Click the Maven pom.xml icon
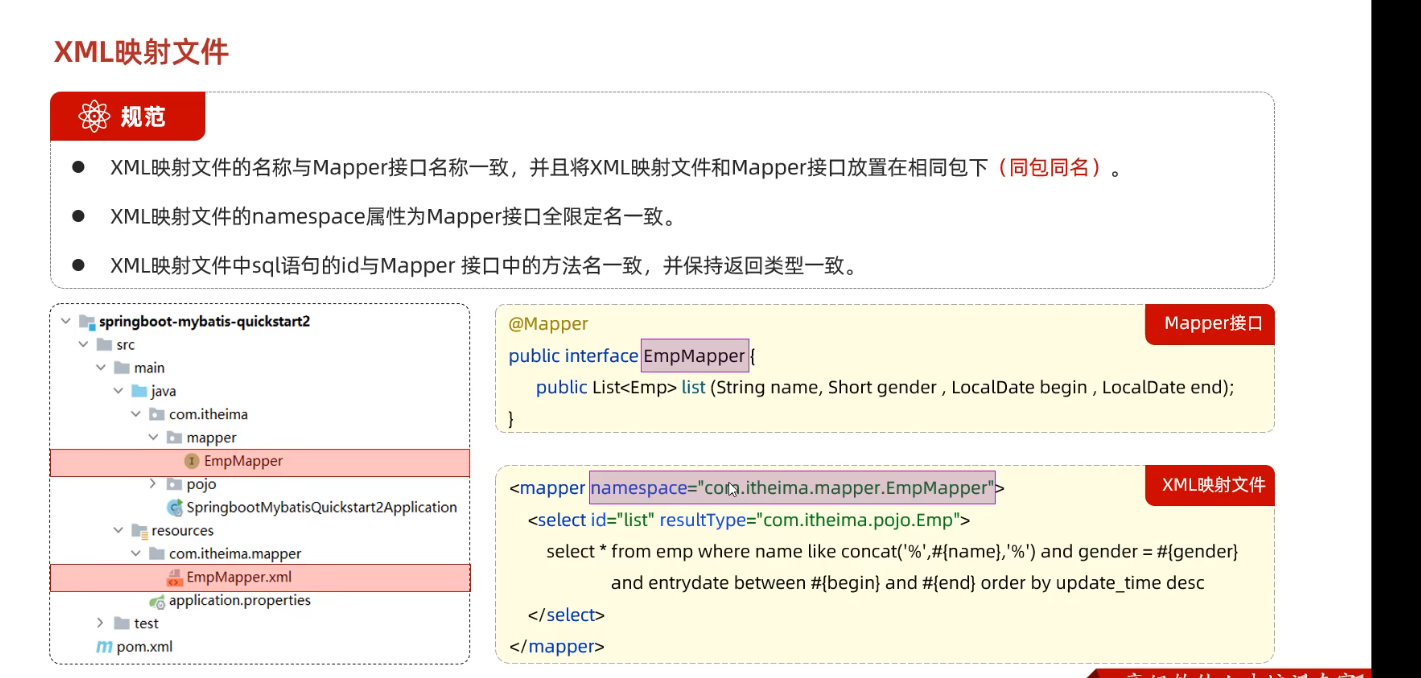The height and width of the screenshot is (678, 1421). tap(104, 647)
